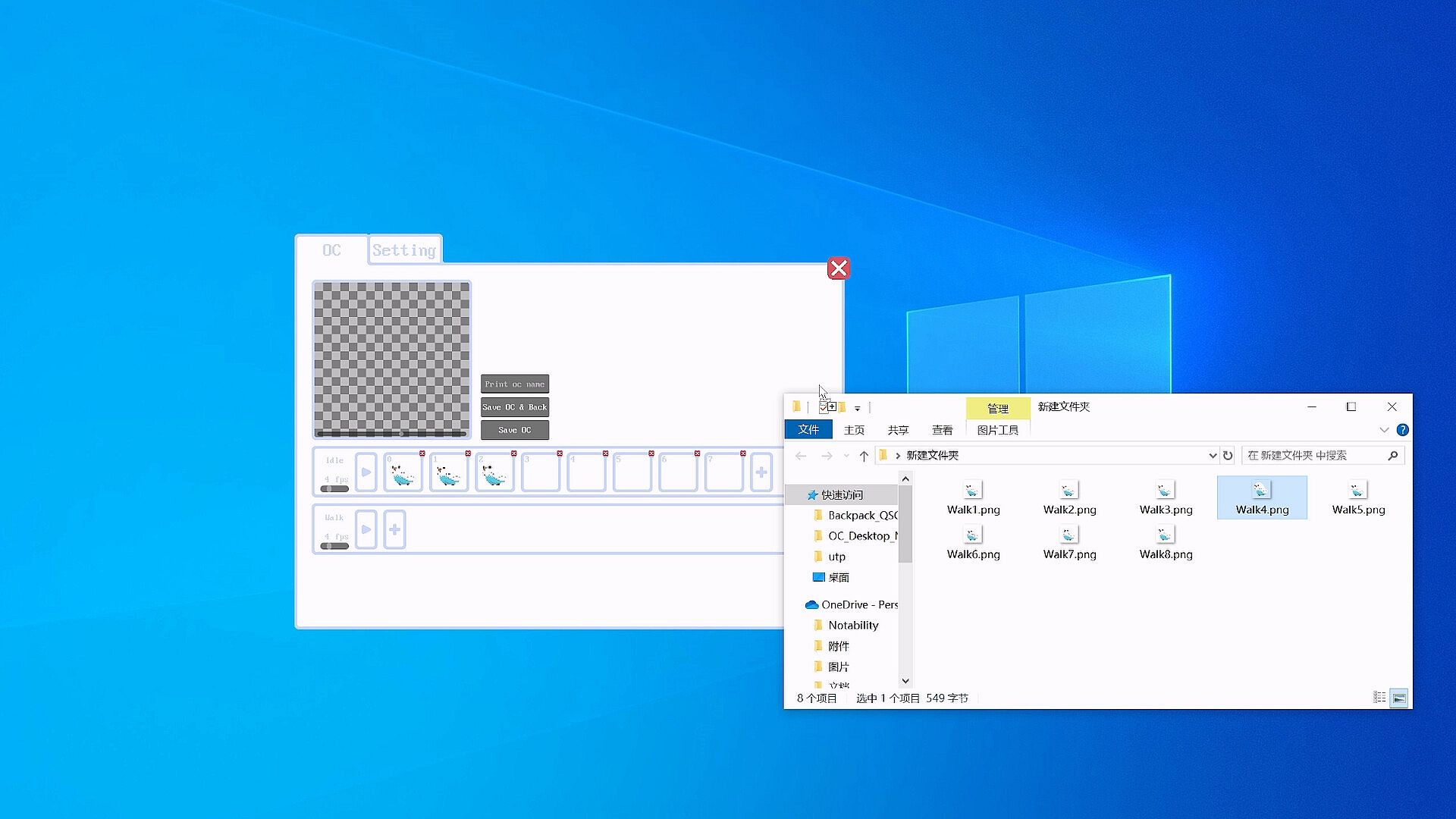The height and width of the screenshot is (819, 1456).
Task: Switch to large icons view in Explorer status bar
Action: [x=1399, y=698]
